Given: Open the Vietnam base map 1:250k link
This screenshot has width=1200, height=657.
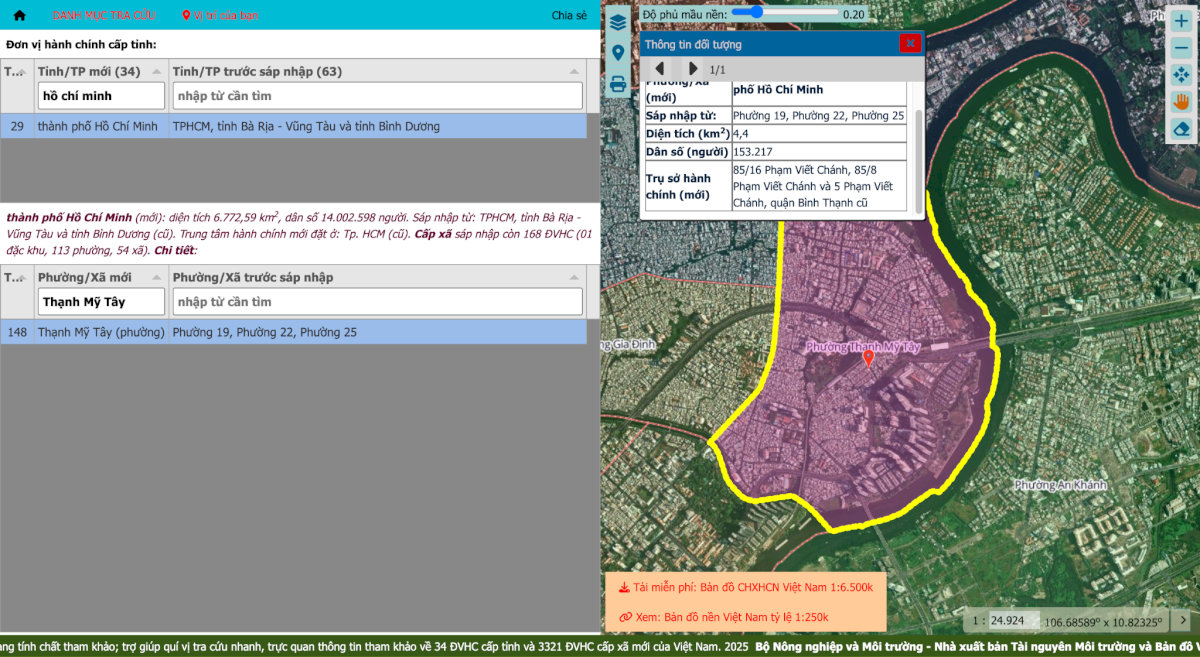Looking at the screenshot, I should (x=730, y=617).
